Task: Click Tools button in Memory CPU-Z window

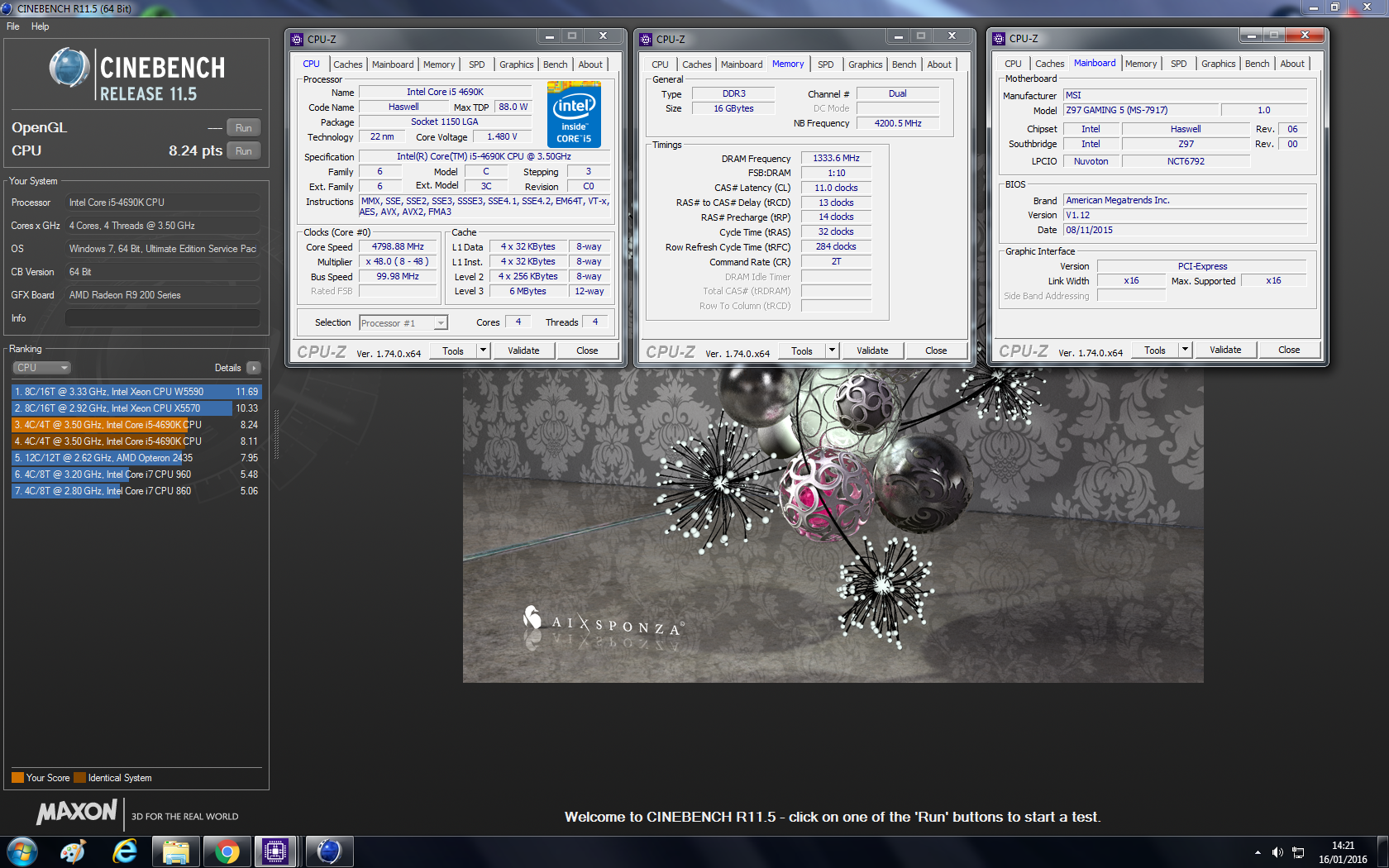Action: (x=802, y=351)
